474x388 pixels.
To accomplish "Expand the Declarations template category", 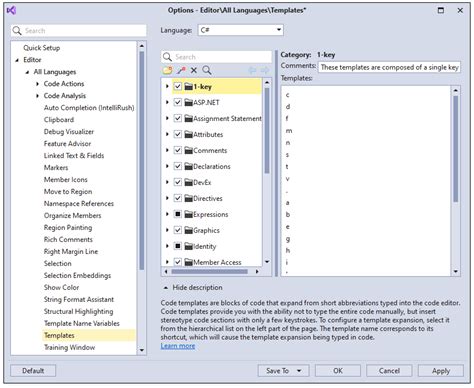I will tap(167, 166).
